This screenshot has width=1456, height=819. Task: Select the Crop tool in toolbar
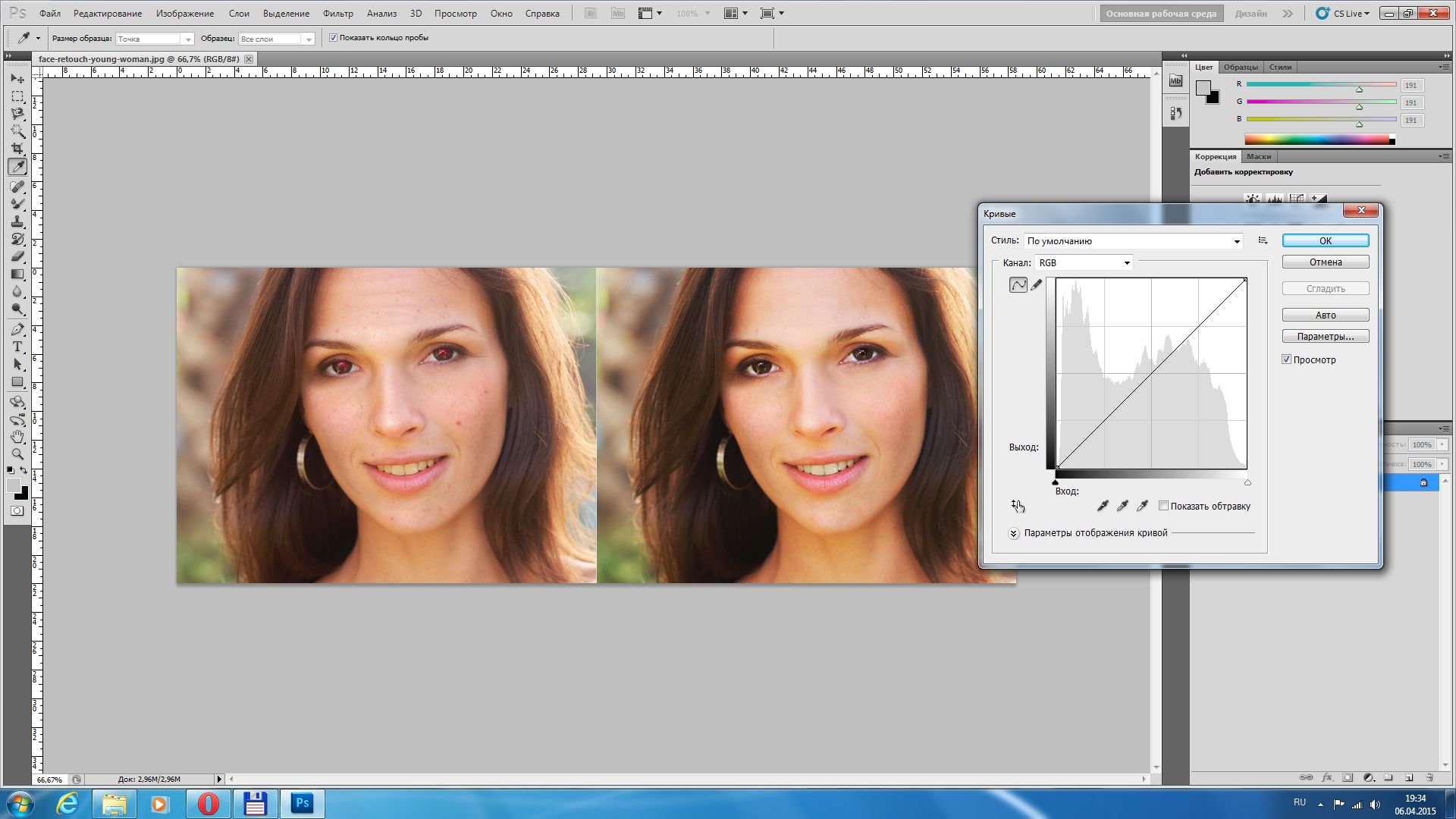tap(17, 149)
